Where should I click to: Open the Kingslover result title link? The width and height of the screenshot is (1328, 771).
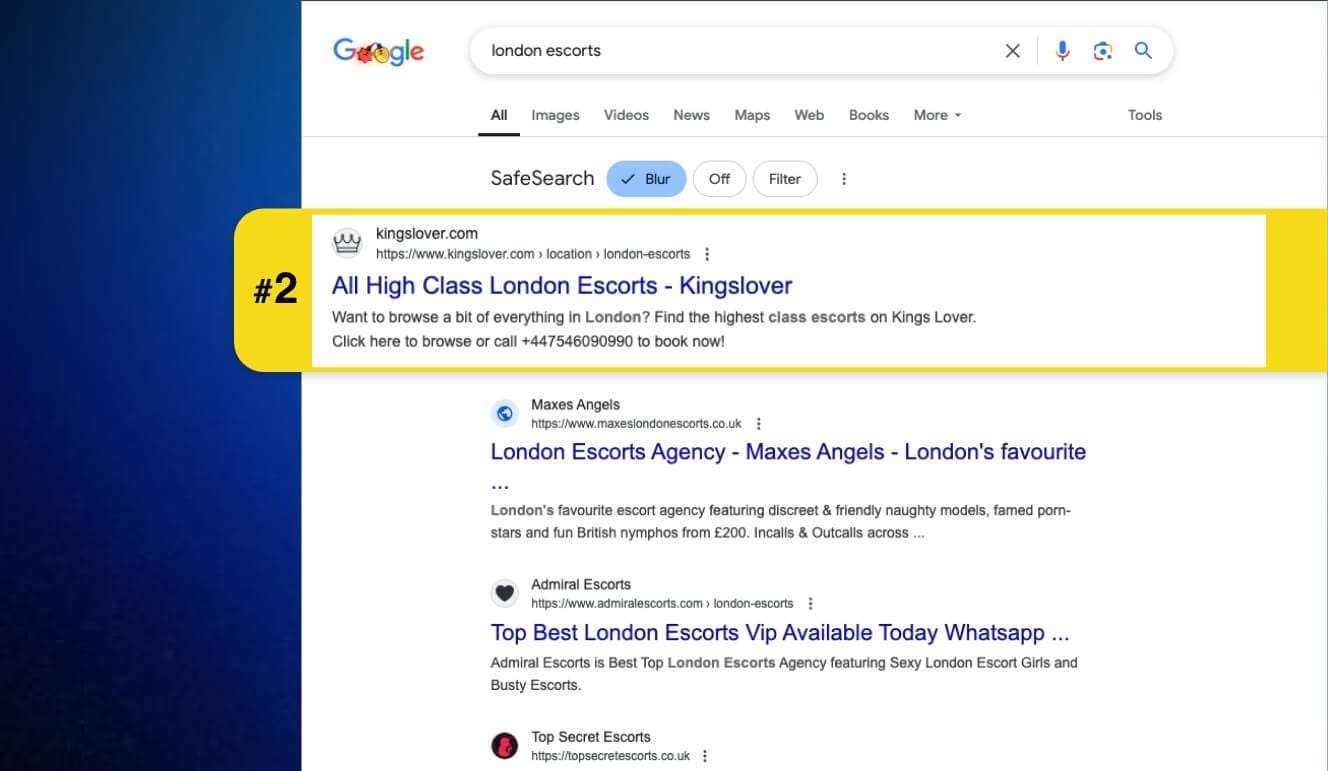[x=561, y=286]
